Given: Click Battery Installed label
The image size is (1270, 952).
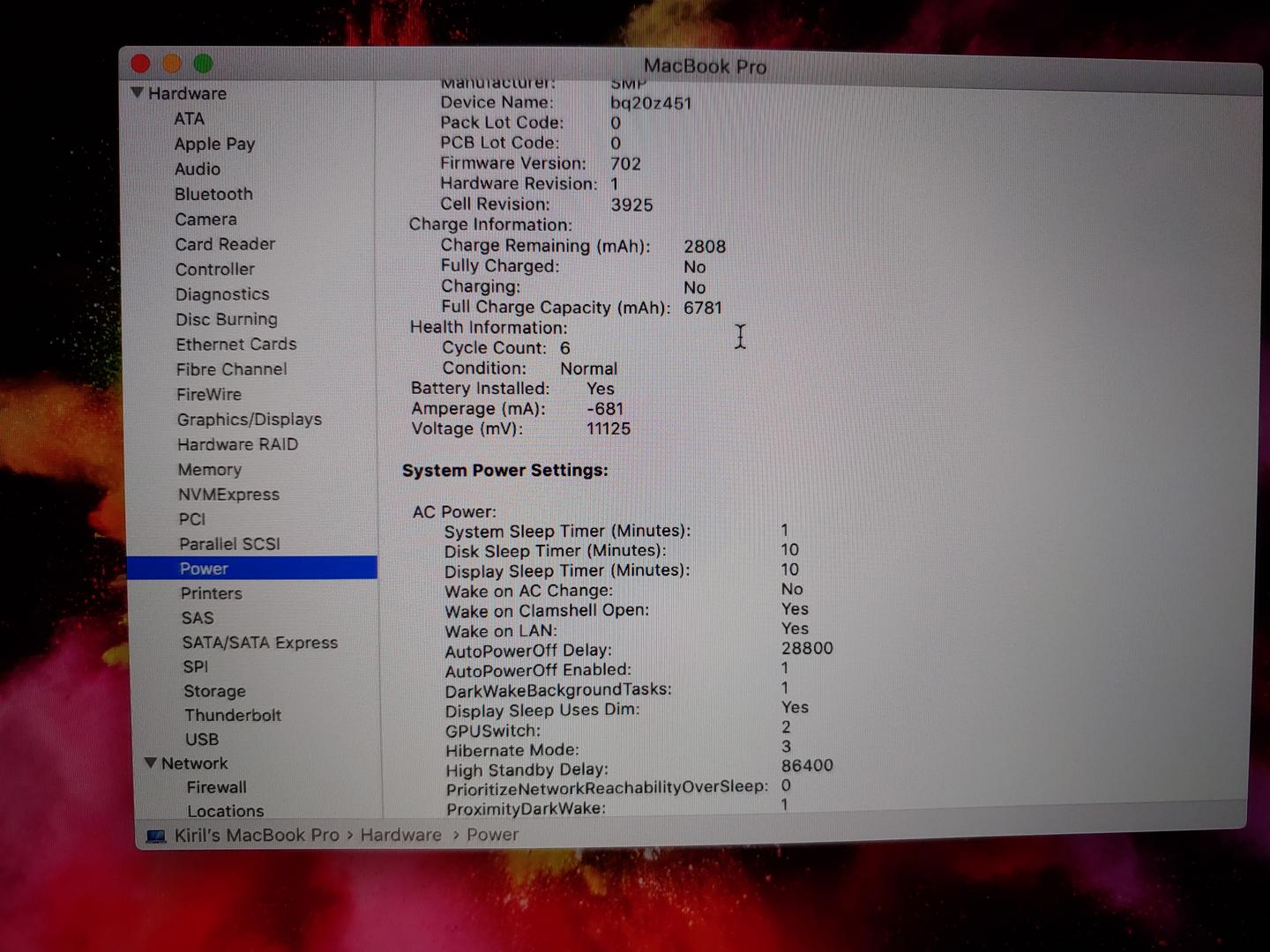Looking at the screenshot, I should click(481, 389).
